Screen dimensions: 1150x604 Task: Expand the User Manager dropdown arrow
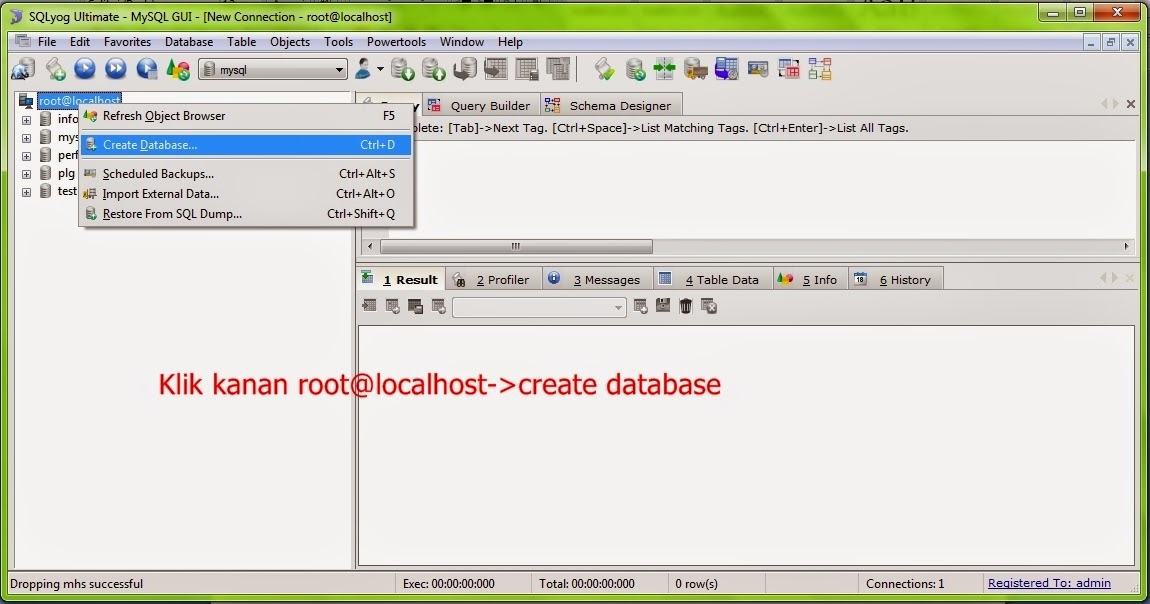380,69
